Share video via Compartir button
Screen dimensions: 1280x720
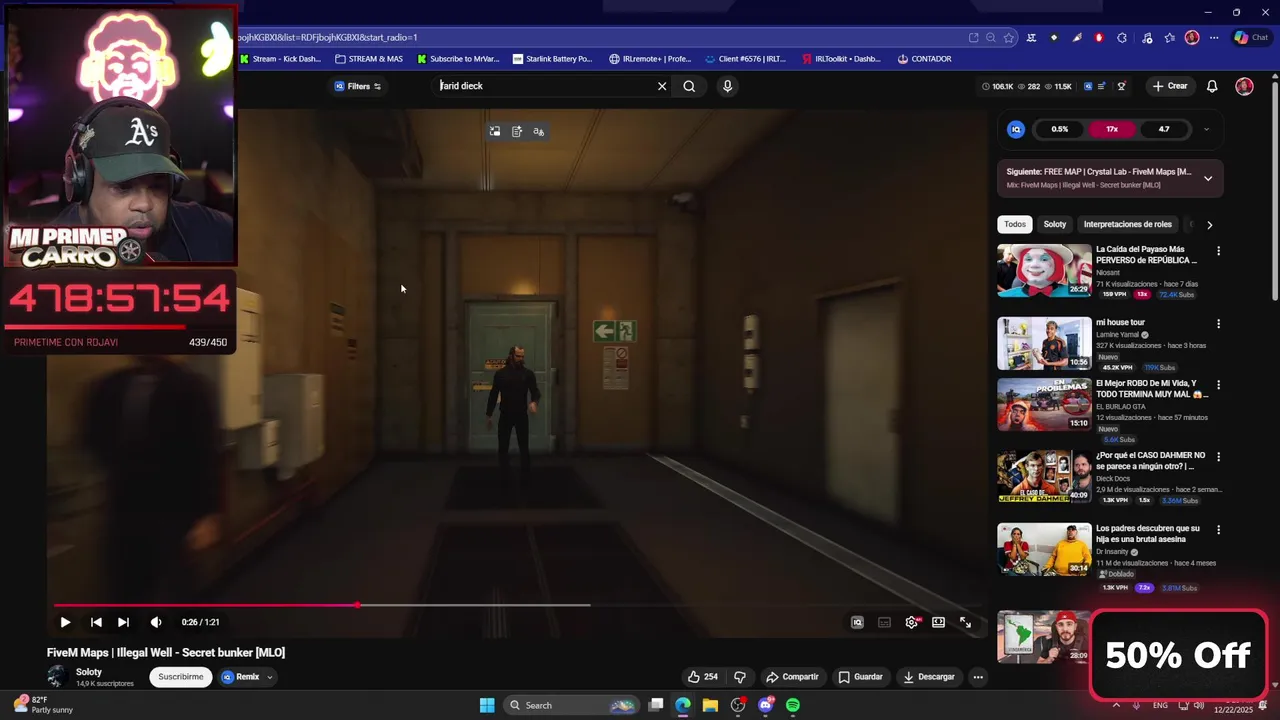(x=792, y=677)
